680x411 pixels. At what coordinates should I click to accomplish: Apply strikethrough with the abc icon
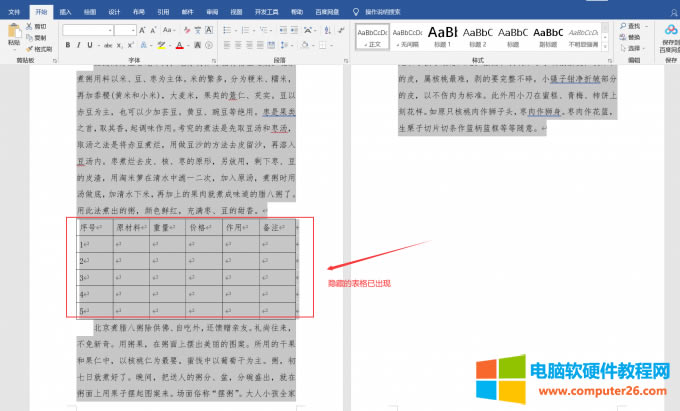(x=107, y=45)
